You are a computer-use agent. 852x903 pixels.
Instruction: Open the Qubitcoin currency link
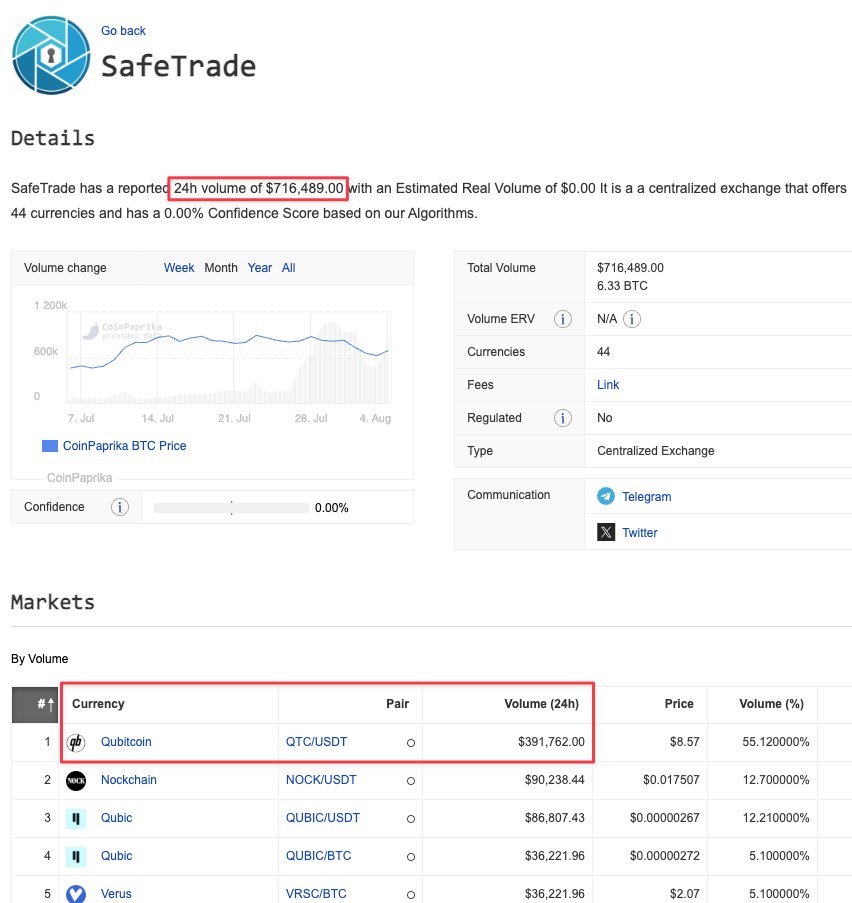[126, 742]
